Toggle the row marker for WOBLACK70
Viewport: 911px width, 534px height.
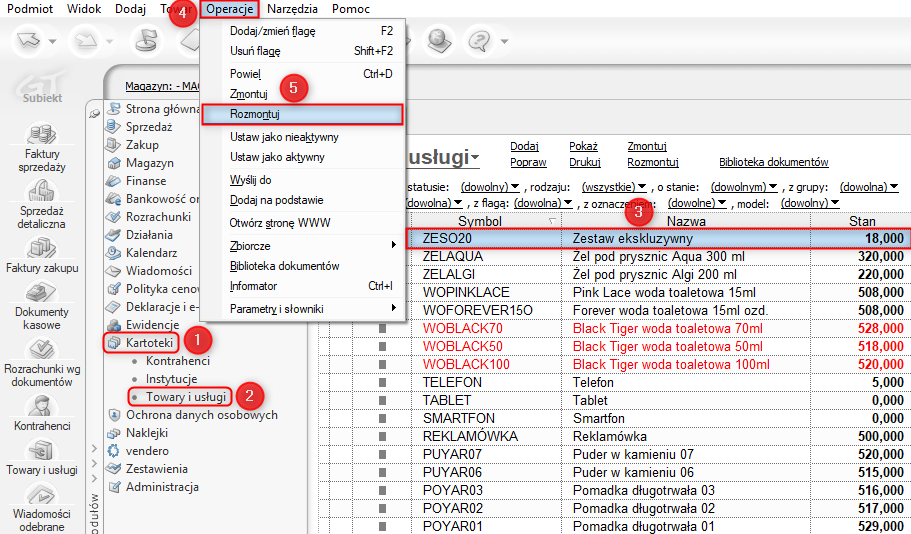pyautogui.click(x=381, y=329)
